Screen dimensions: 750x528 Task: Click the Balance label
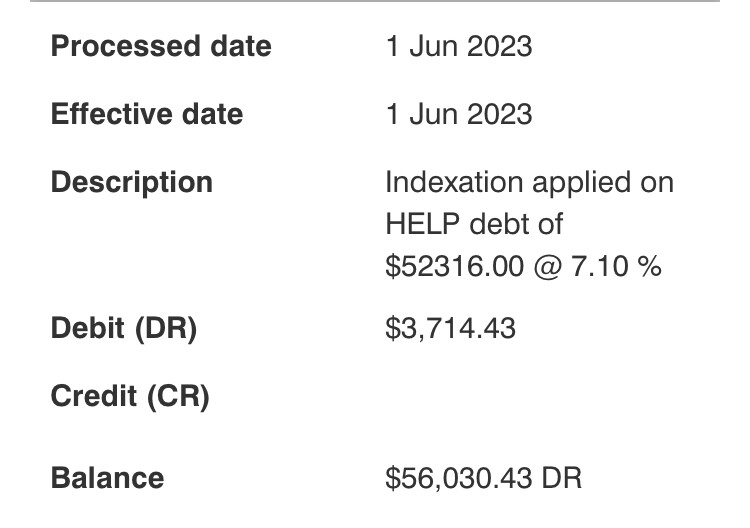coord(107,477)
